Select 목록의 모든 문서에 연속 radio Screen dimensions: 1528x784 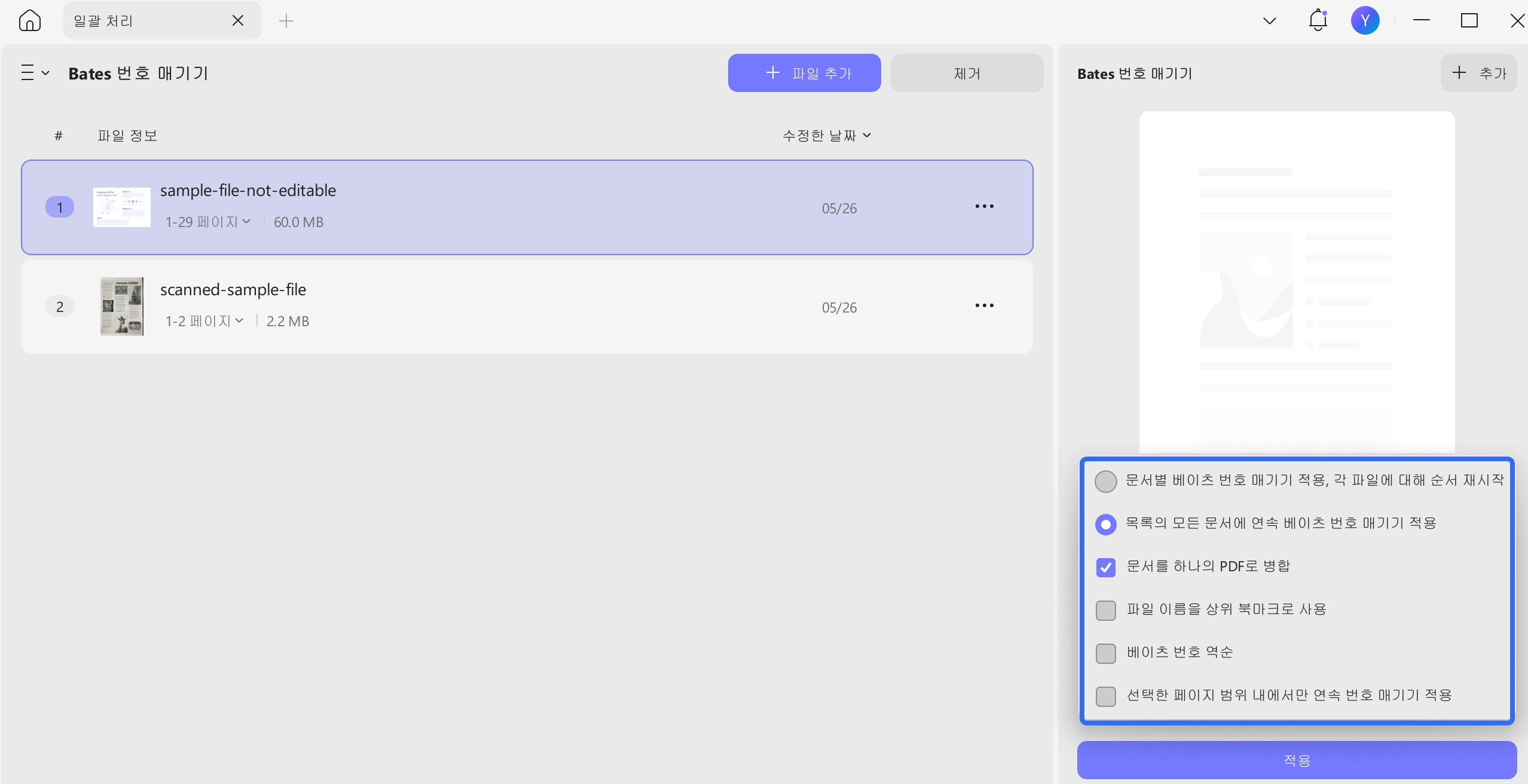tap(1105, 524)
